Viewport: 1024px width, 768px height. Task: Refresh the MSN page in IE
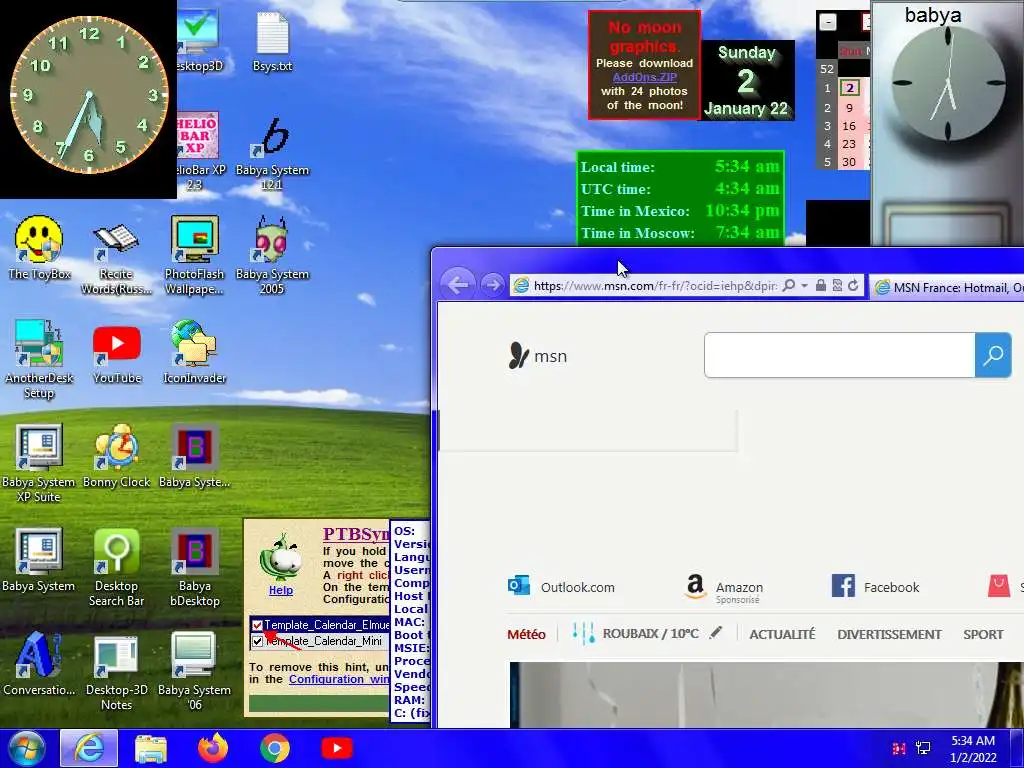(853, 285)
